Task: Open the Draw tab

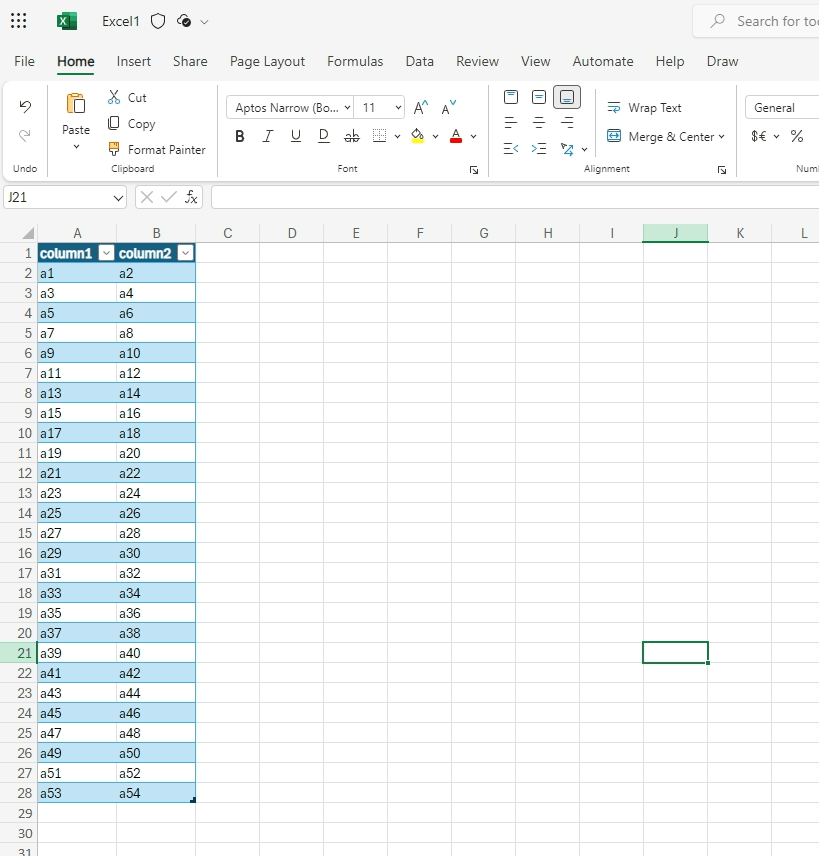Action: pyautogui.click(x=722, y=61)
